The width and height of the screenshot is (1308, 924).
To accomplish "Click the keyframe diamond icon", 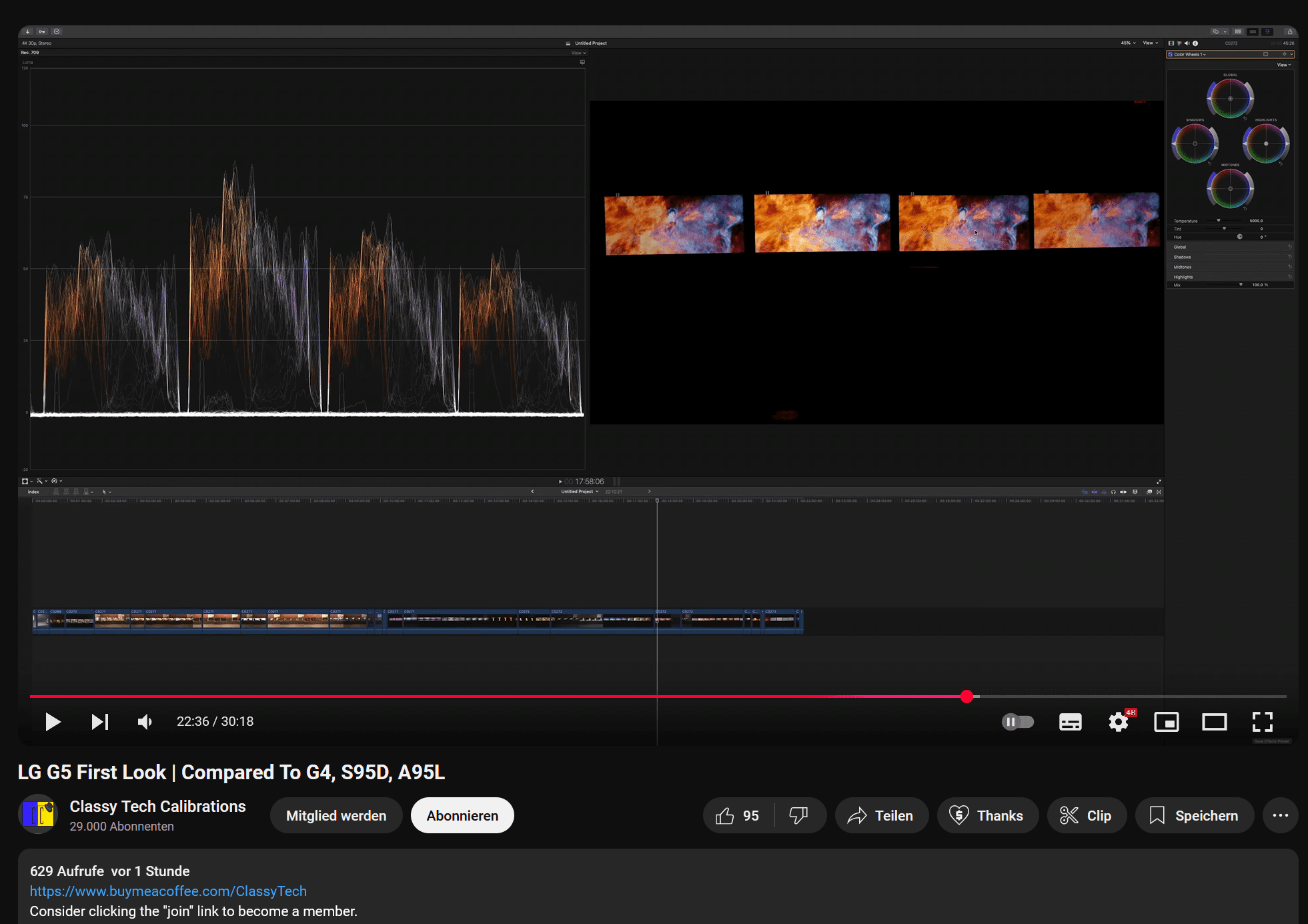I will point(1285,54).
